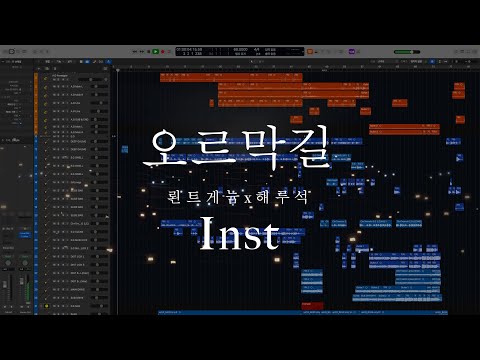The image size is (480, 360).
Task: Click the playhead marker in the ruler
Action: point(117,70)
